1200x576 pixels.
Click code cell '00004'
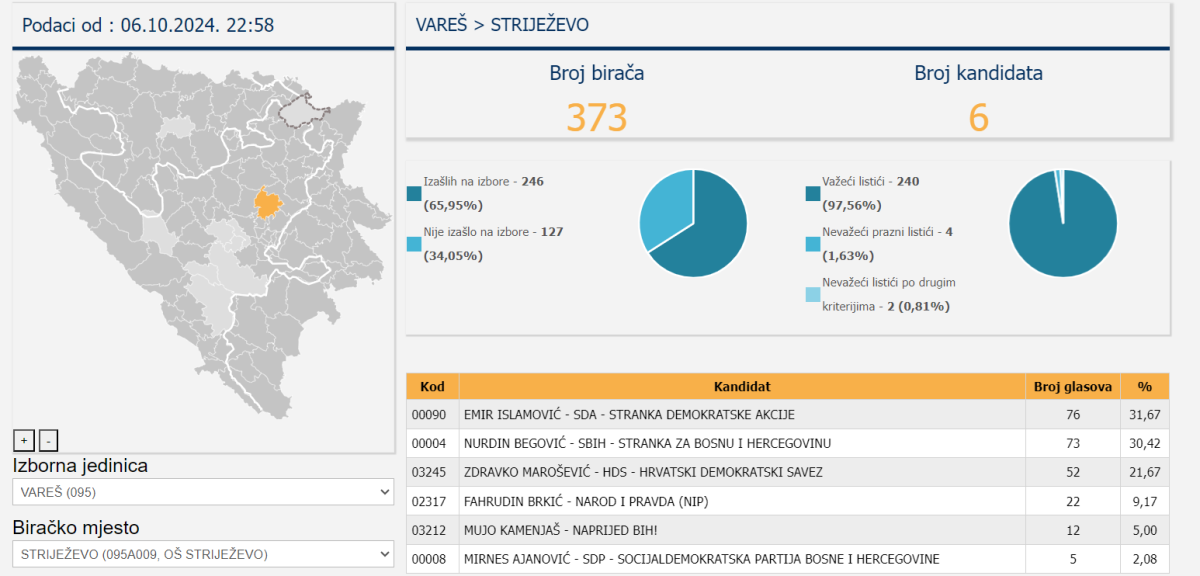(433, 443)
